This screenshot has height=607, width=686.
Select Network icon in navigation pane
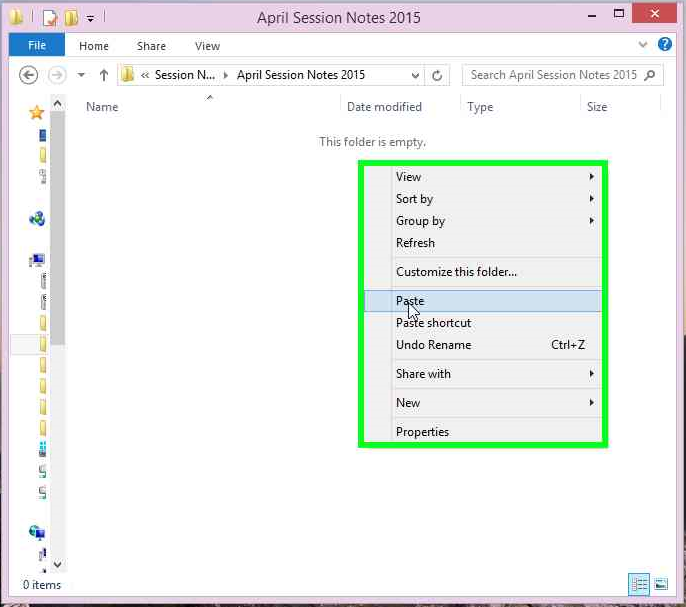(x=37, y=532)
